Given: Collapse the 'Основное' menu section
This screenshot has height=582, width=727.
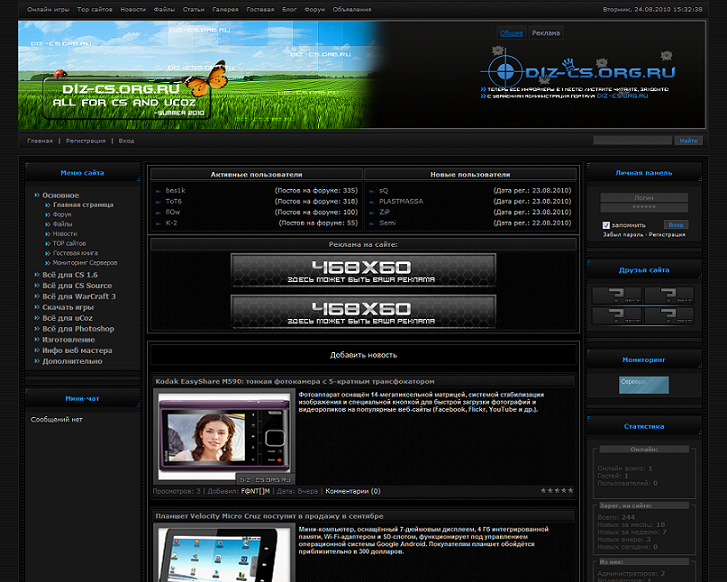Looking at the screenshot, I should [60, 195].
